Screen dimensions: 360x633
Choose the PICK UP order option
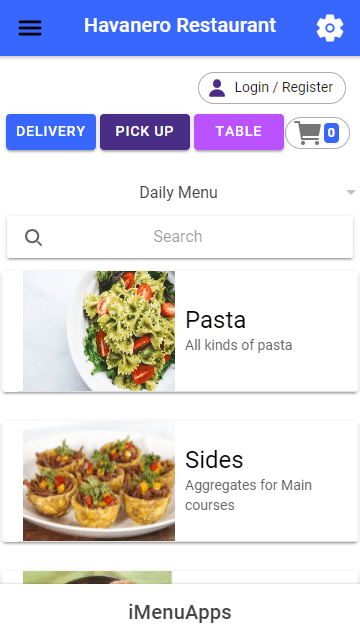click(145, 132)
